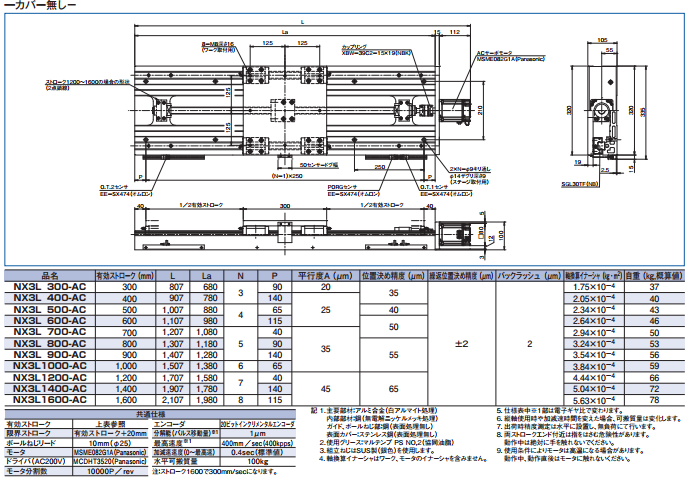Select the product name NX3L1600-AC
The image size is (695, 483).
click(x=50, y=400)
